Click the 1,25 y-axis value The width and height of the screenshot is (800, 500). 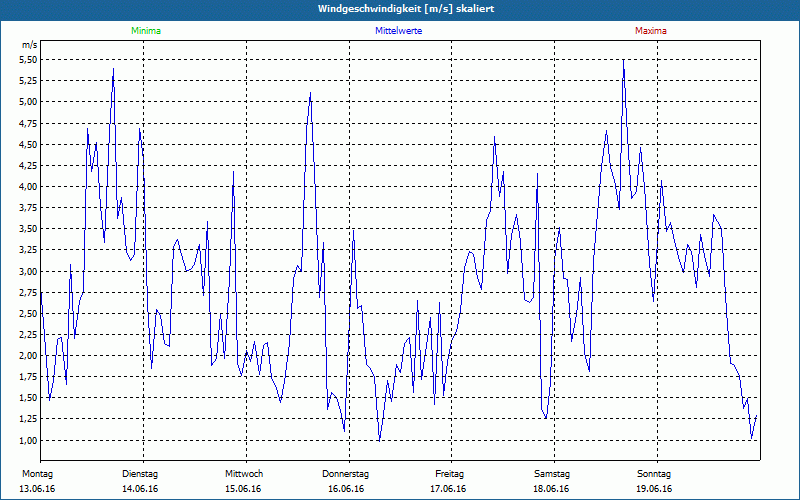pos(29,419)
